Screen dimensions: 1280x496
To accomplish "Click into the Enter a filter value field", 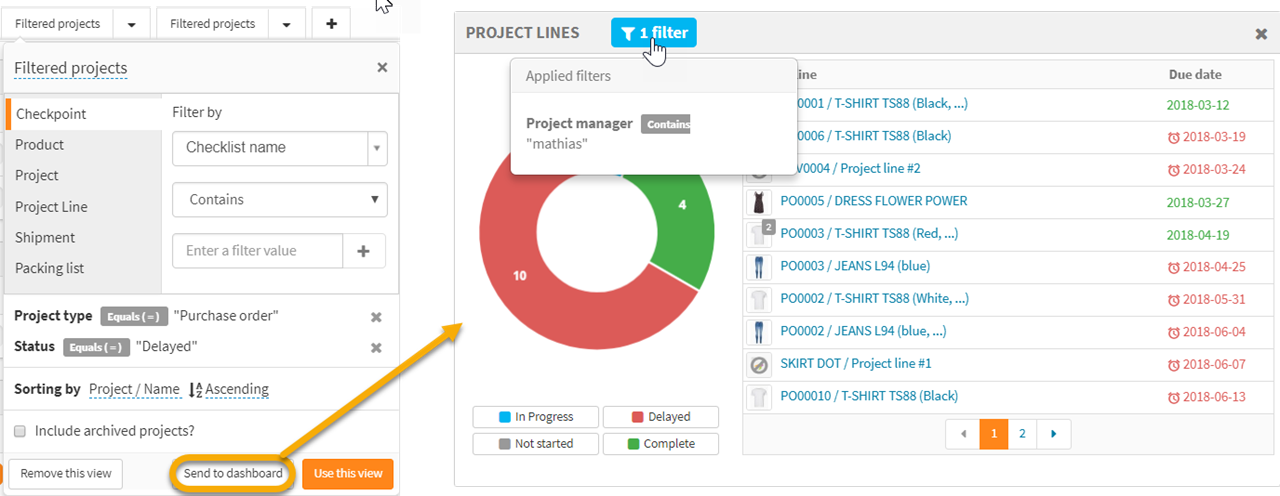I will click(258, 251).
